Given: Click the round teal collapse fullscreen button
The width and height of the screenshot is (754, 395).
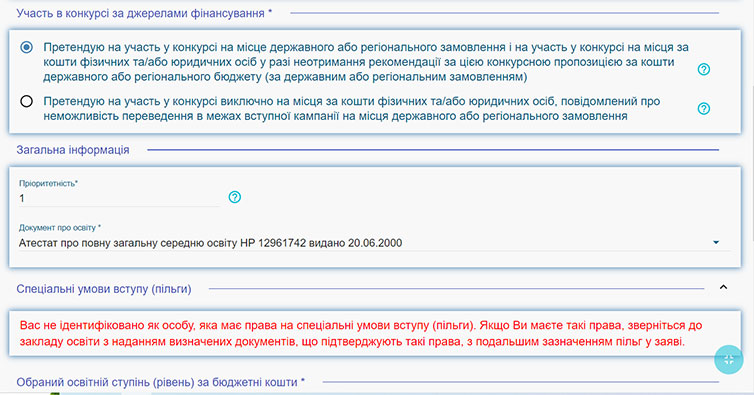Looking at the screenshot, I should click(x=729, y=359).
